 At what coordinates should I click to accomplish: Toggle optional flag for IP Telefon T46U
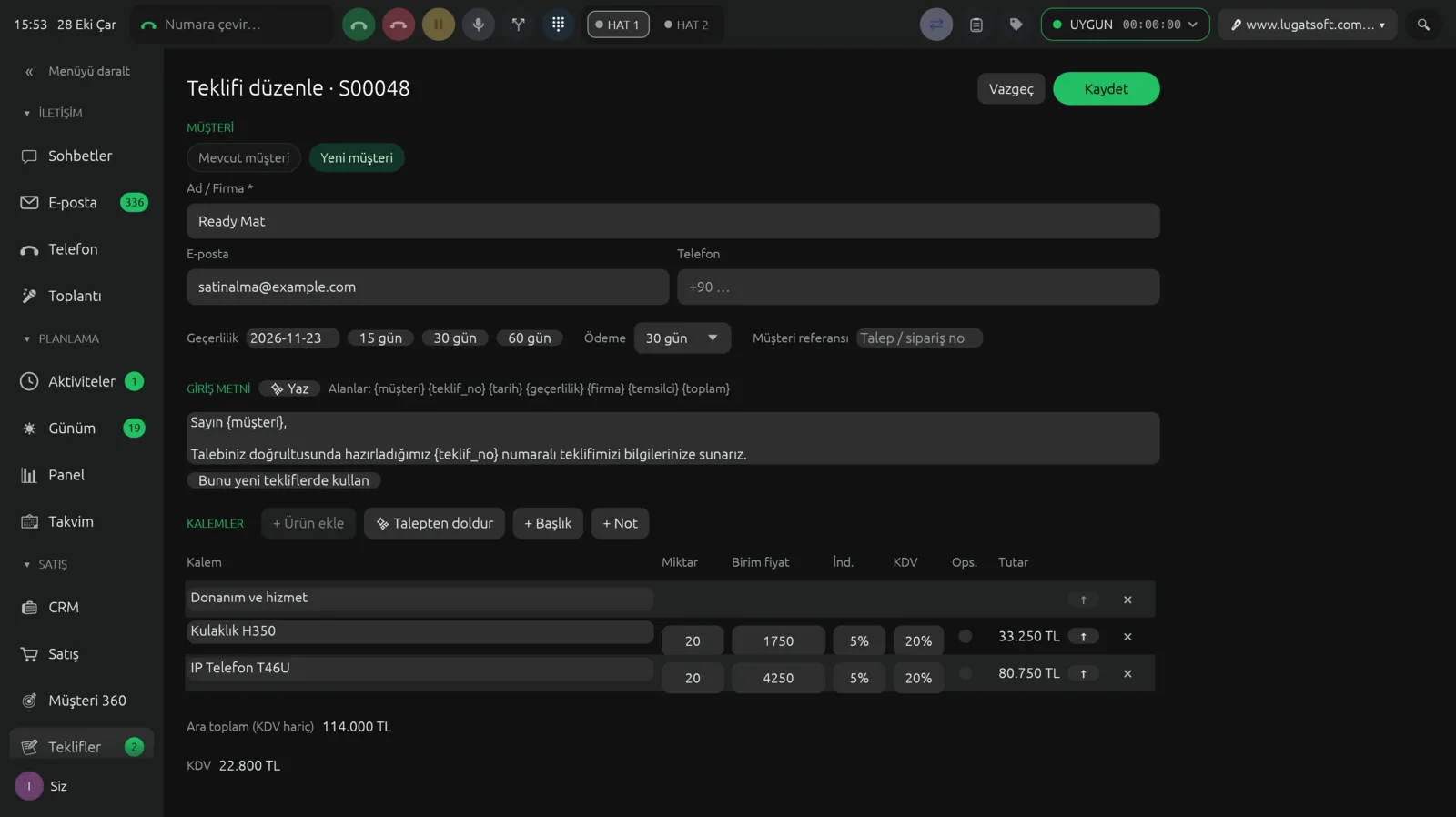click(966, 674)
